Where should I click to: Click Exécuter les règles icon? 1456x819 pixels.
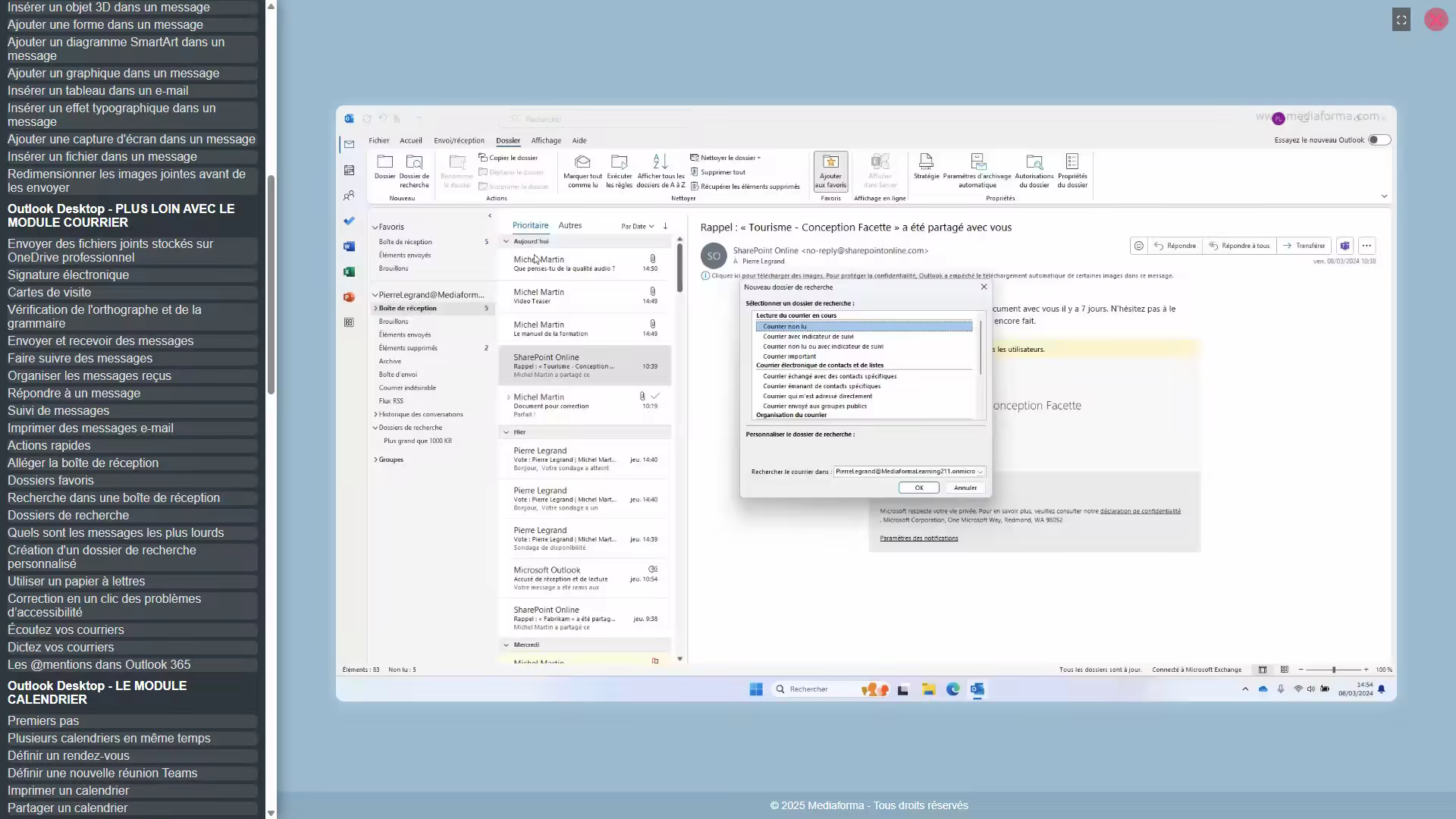[x=619, y=171]
